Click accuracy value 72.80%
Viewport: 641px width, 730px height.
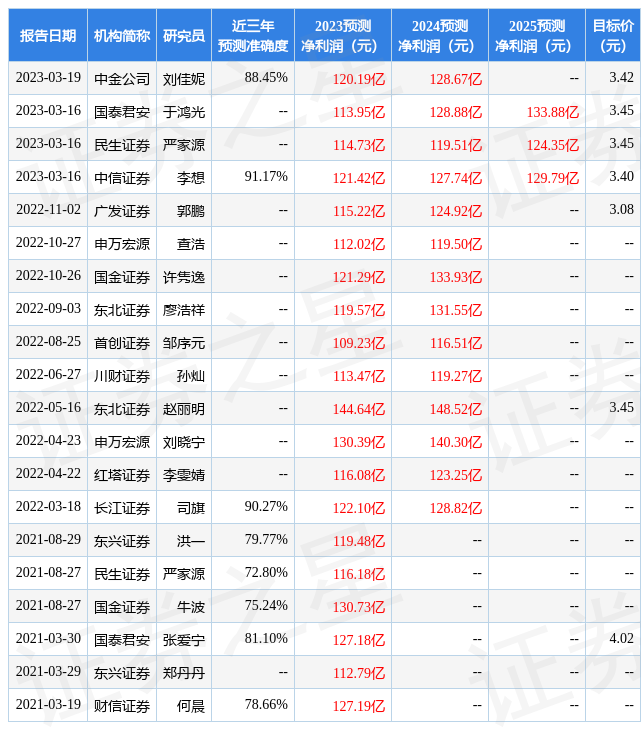(266, 573)
